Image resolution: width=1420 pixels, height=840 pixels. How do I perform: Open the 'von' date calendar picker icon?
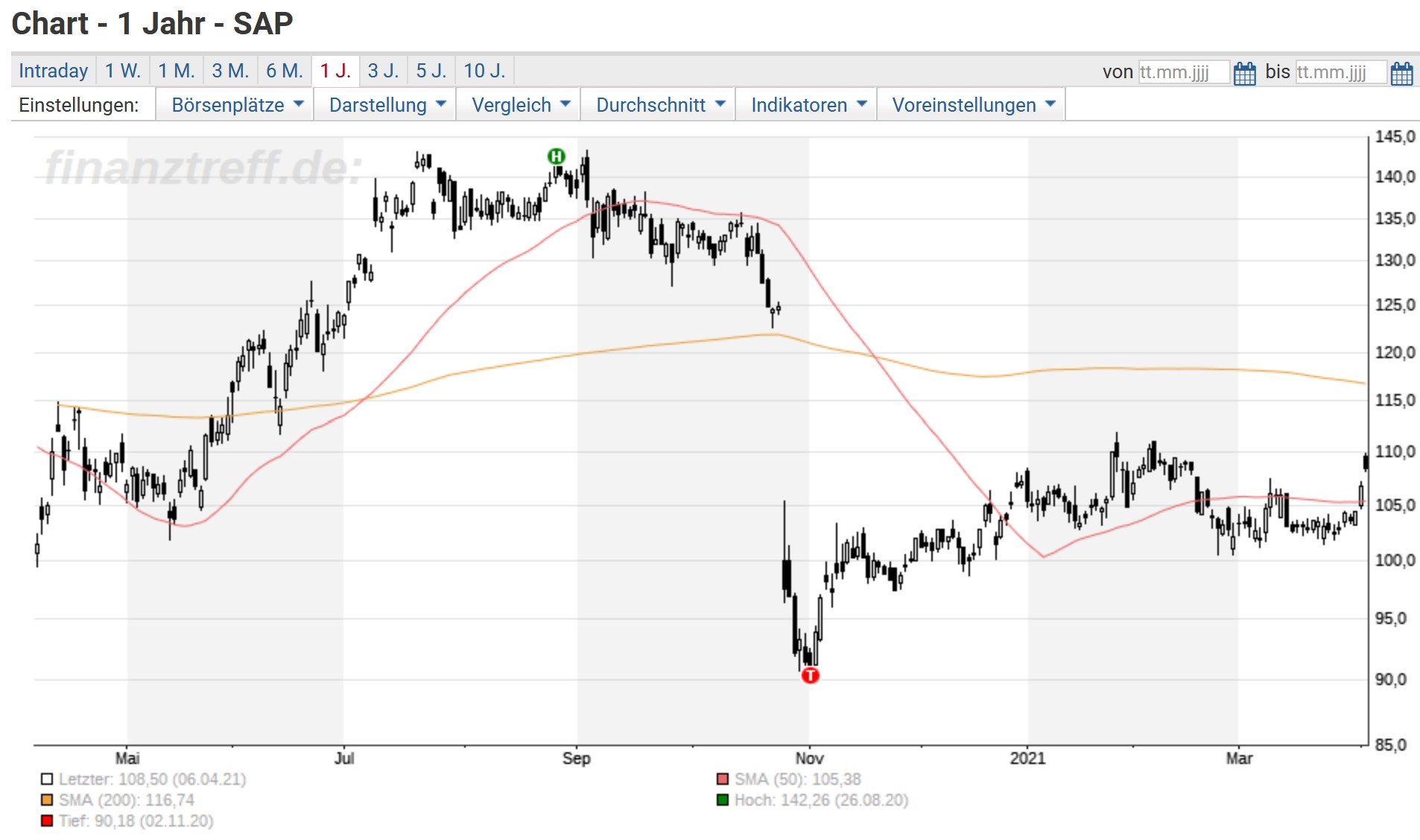[1244, 73]
